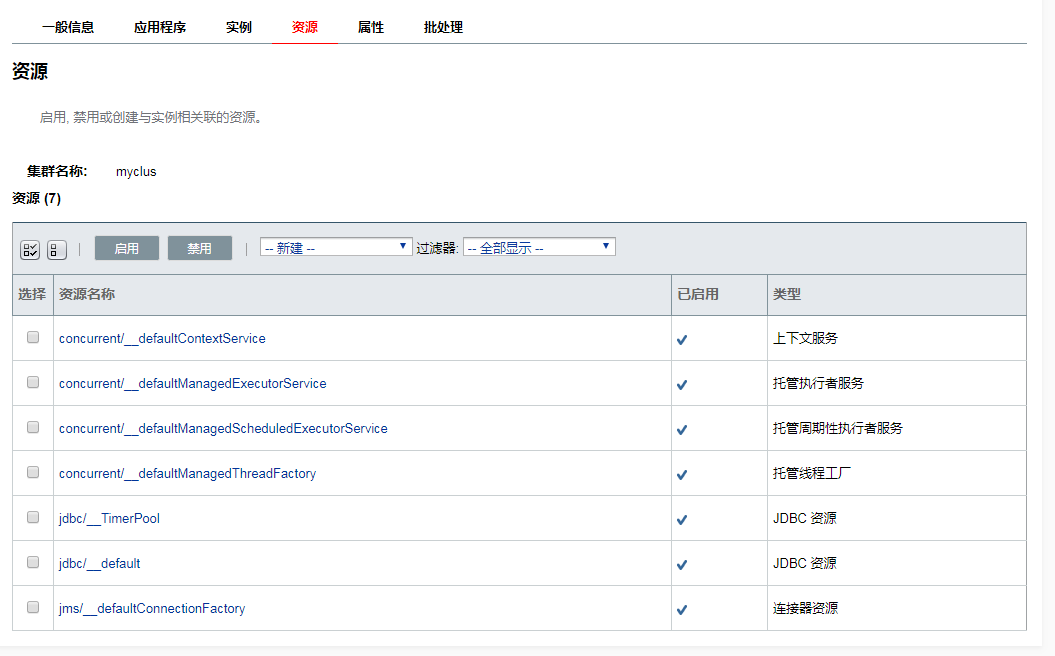
Task: Click the Deselect All icon in toolbar
Action: [57, 249]
